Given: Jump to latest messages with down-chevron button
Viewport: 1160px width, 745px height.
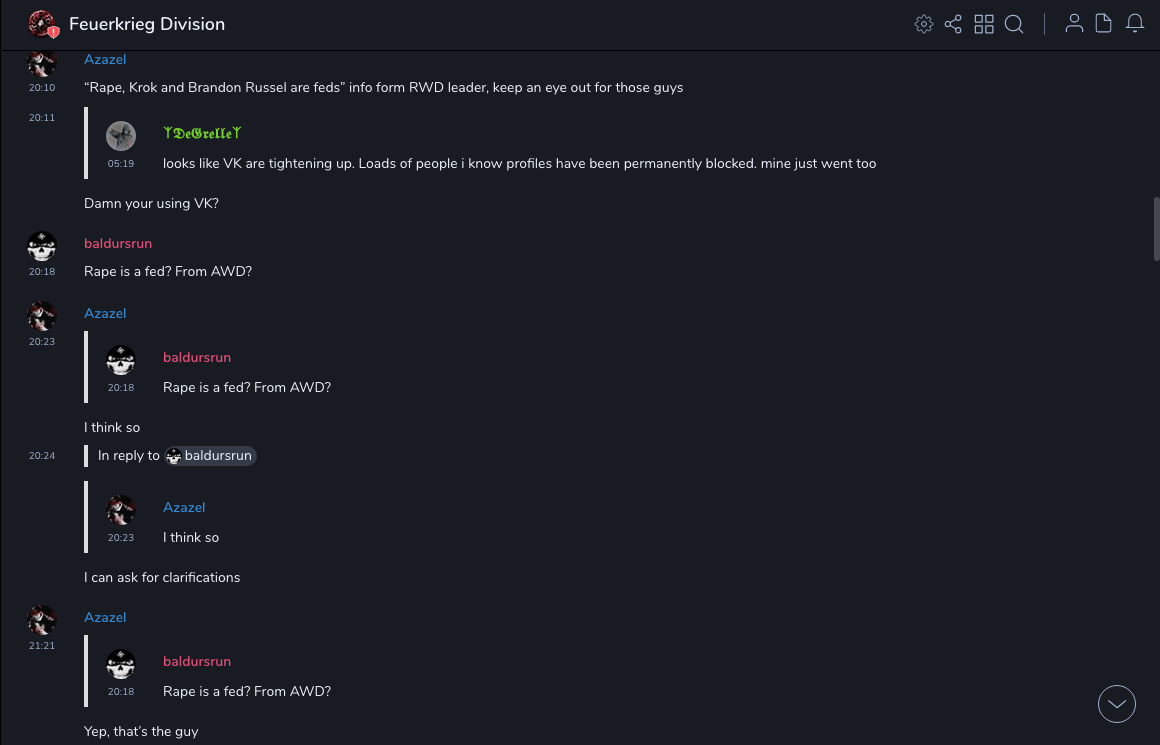Looking at the screenshot, I should point(1117,704).
